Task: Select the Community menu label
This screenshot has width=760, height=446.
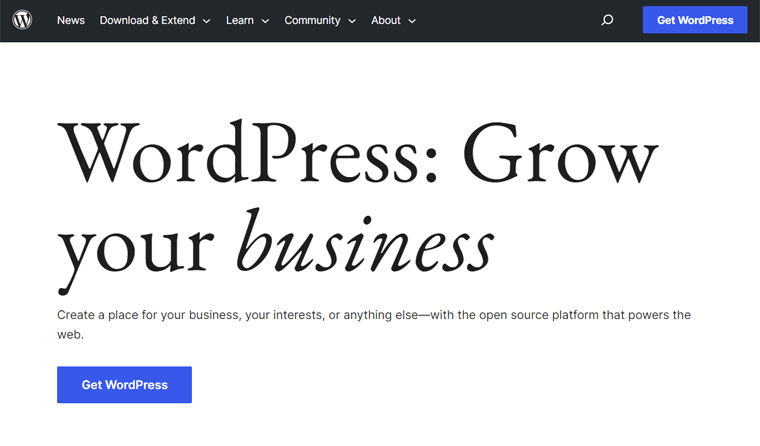Action: pos(312,20)
